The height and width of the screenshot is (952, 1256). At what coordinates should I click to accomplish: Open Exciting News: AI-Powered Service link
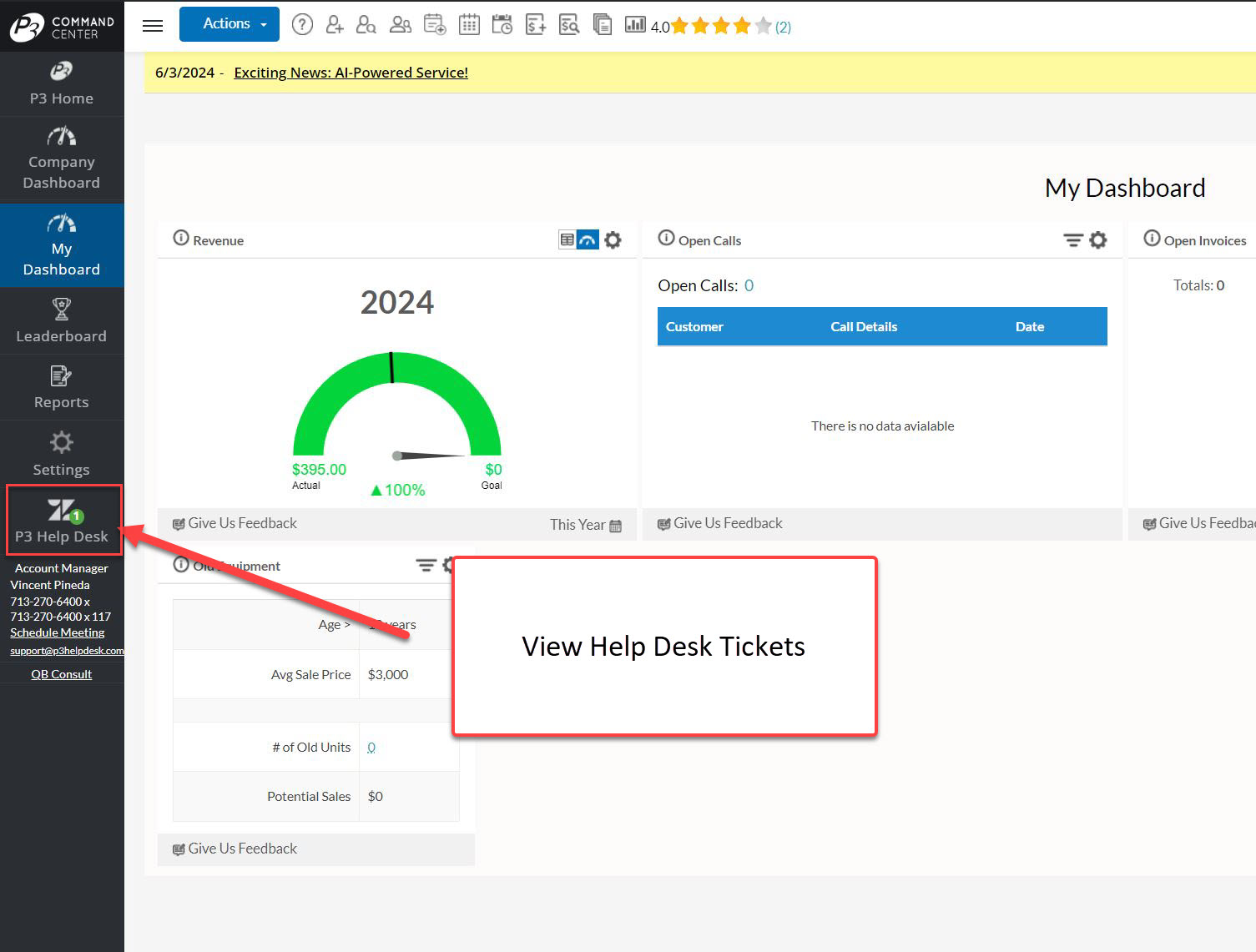(x=351, y=73)
